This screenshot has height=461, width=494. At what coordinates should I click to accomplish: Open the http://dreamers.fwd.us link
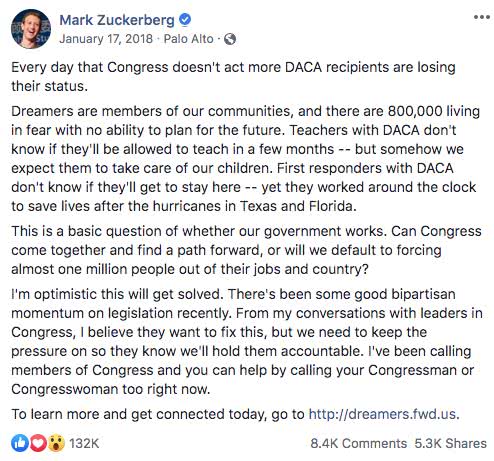(382, 414)
